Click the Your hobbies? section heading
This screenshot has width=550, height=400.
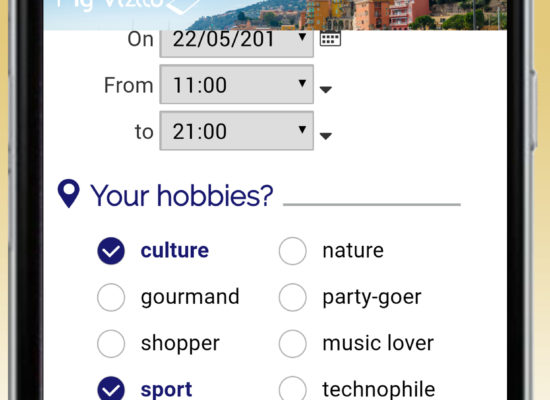coord(181,195)
